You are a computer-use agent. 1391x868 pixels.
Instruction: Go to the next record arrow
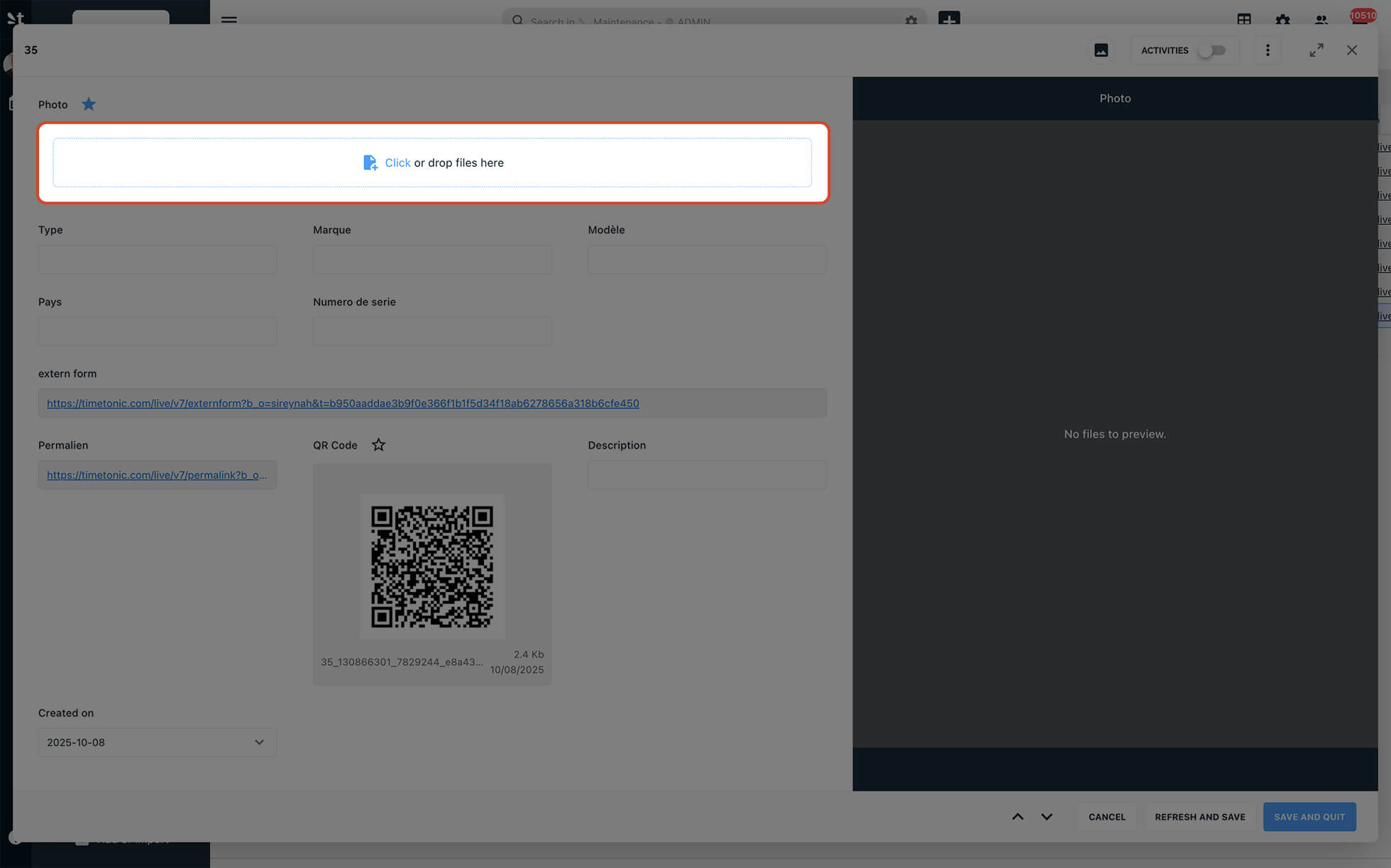[1047, 817]
